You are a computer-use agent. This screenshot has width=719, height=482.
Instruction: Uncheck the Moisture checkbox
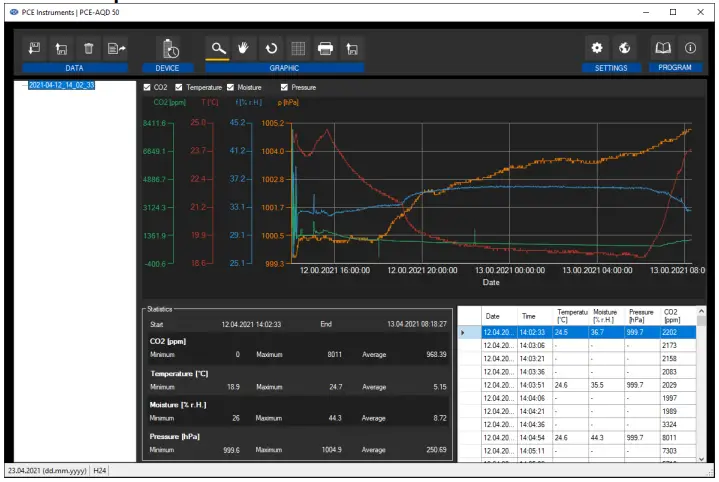coord(230,87)
